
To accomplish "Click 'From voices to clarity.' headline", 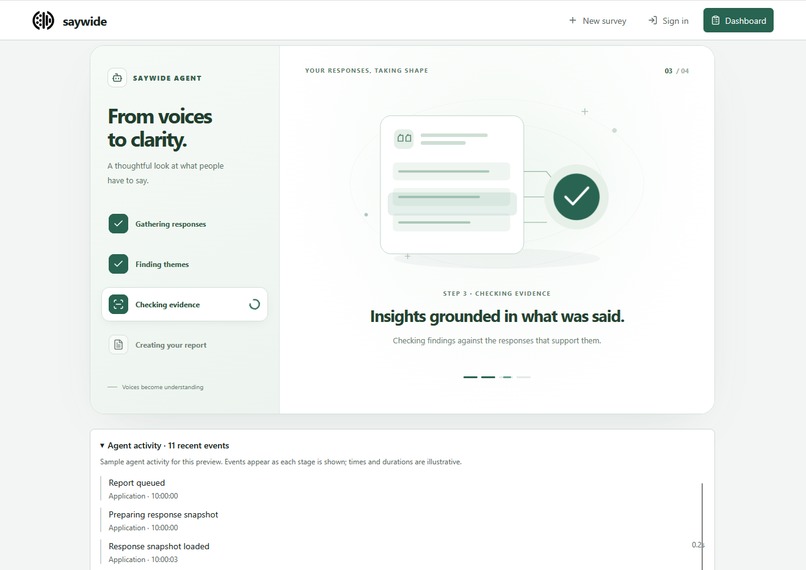I will pyautogui.click(x=160, y=128).
